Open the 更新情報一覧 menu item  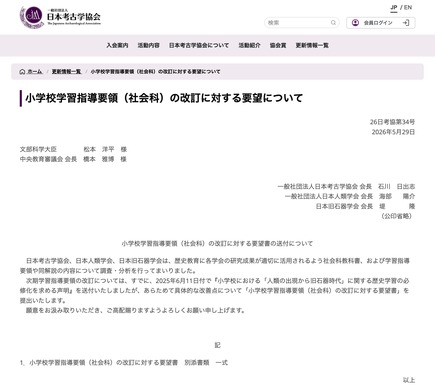tap(312, 45)
